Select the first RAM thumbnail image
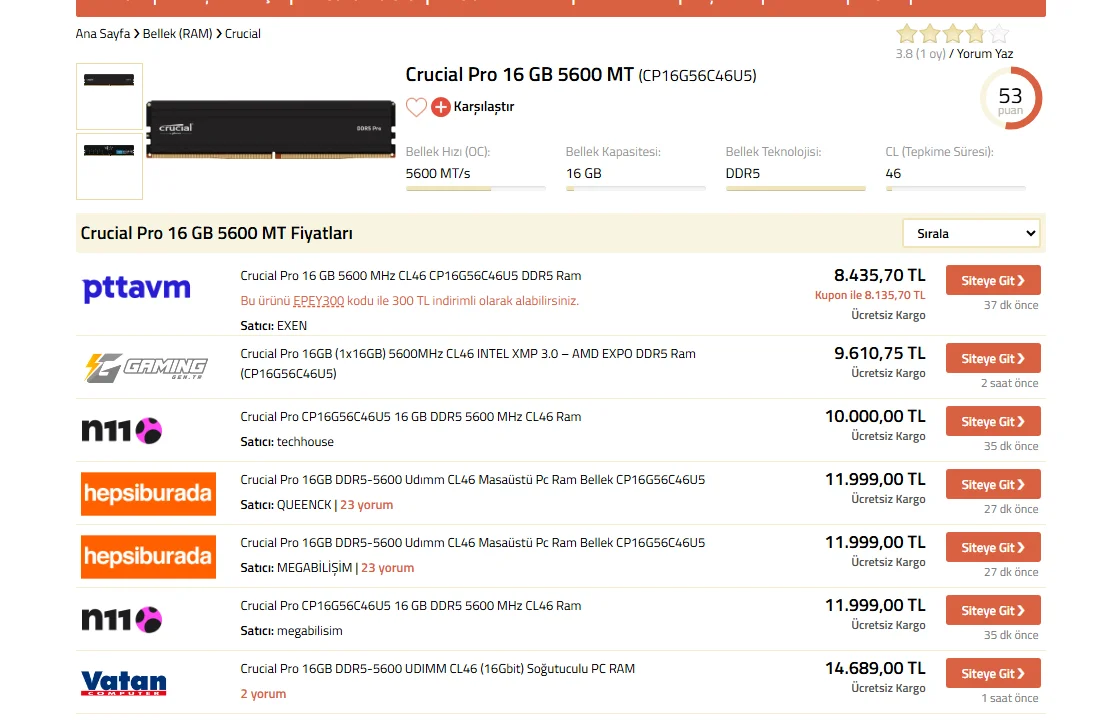Image resolution: width=1114 pixels, height=722 pixels. tap(109, 96)
